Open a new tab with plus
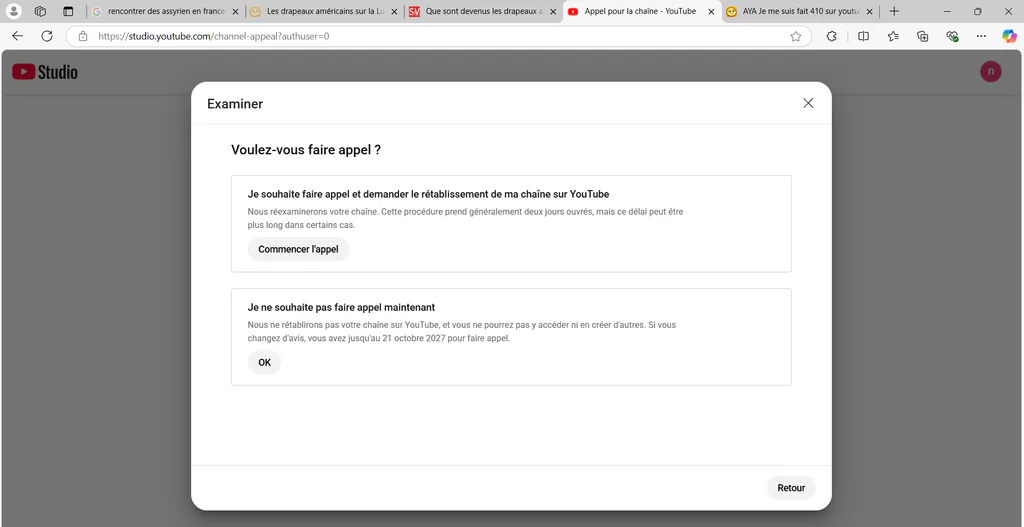 coord(894,11)
